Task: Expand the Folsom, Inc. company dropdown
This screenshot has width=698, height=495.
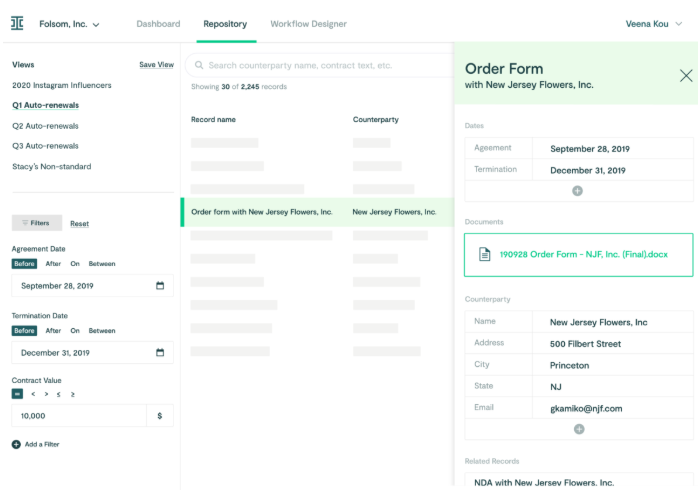Action: coord(68,24)
